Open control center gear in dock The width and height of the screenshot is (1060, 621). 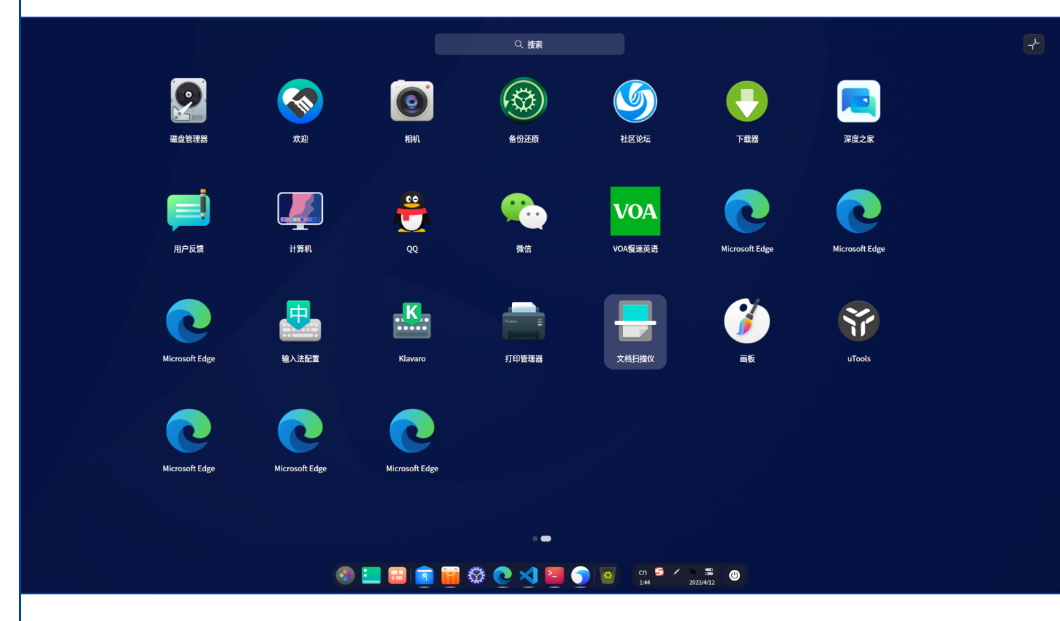(477, 575)
